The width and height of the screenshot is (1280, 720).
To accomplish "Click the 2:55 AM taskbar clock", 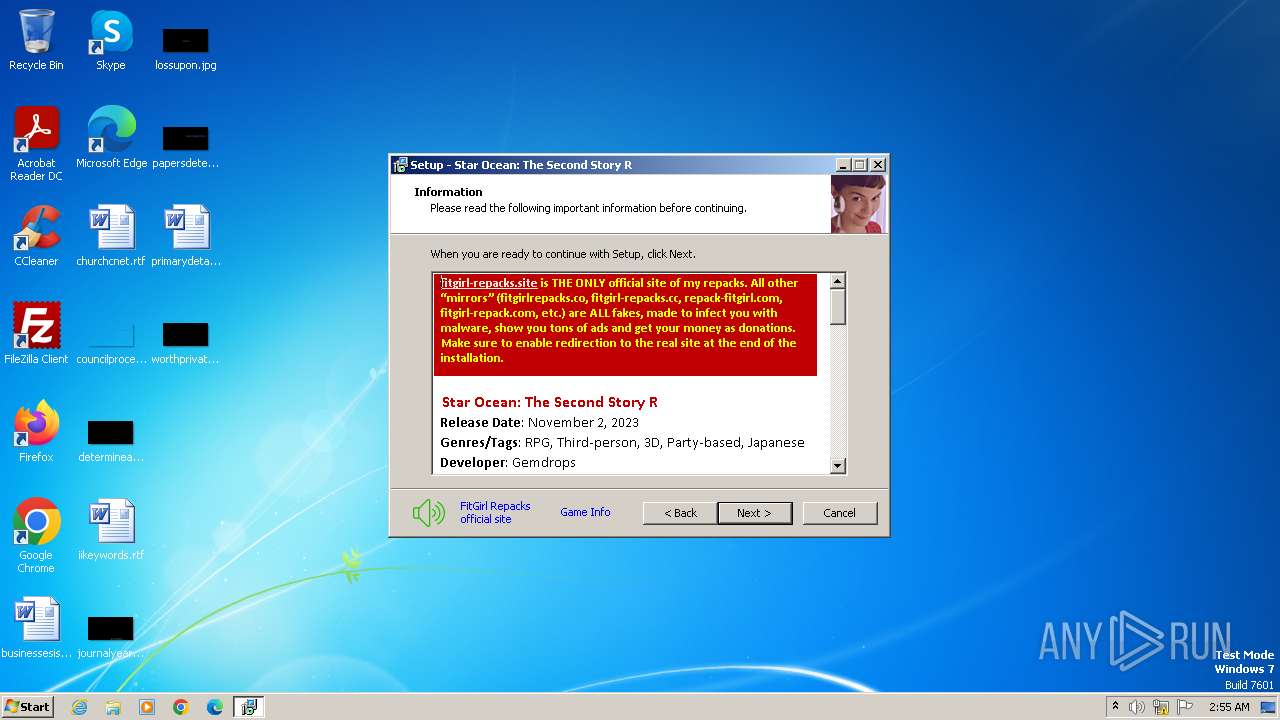I will (x=1229, y=707).
